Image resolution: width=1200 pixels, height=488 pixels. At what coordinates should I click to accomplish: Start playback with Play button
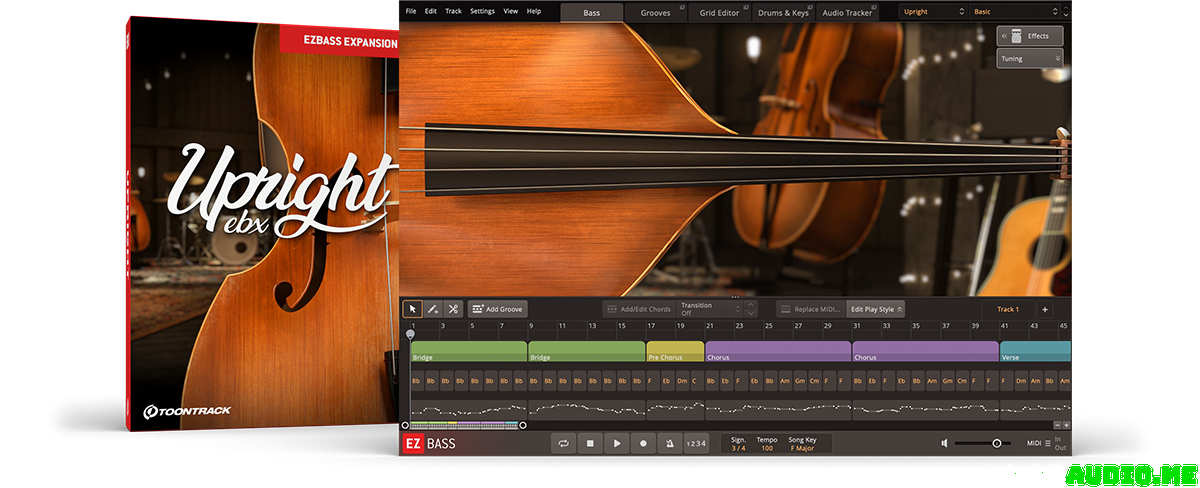[617, 443]
